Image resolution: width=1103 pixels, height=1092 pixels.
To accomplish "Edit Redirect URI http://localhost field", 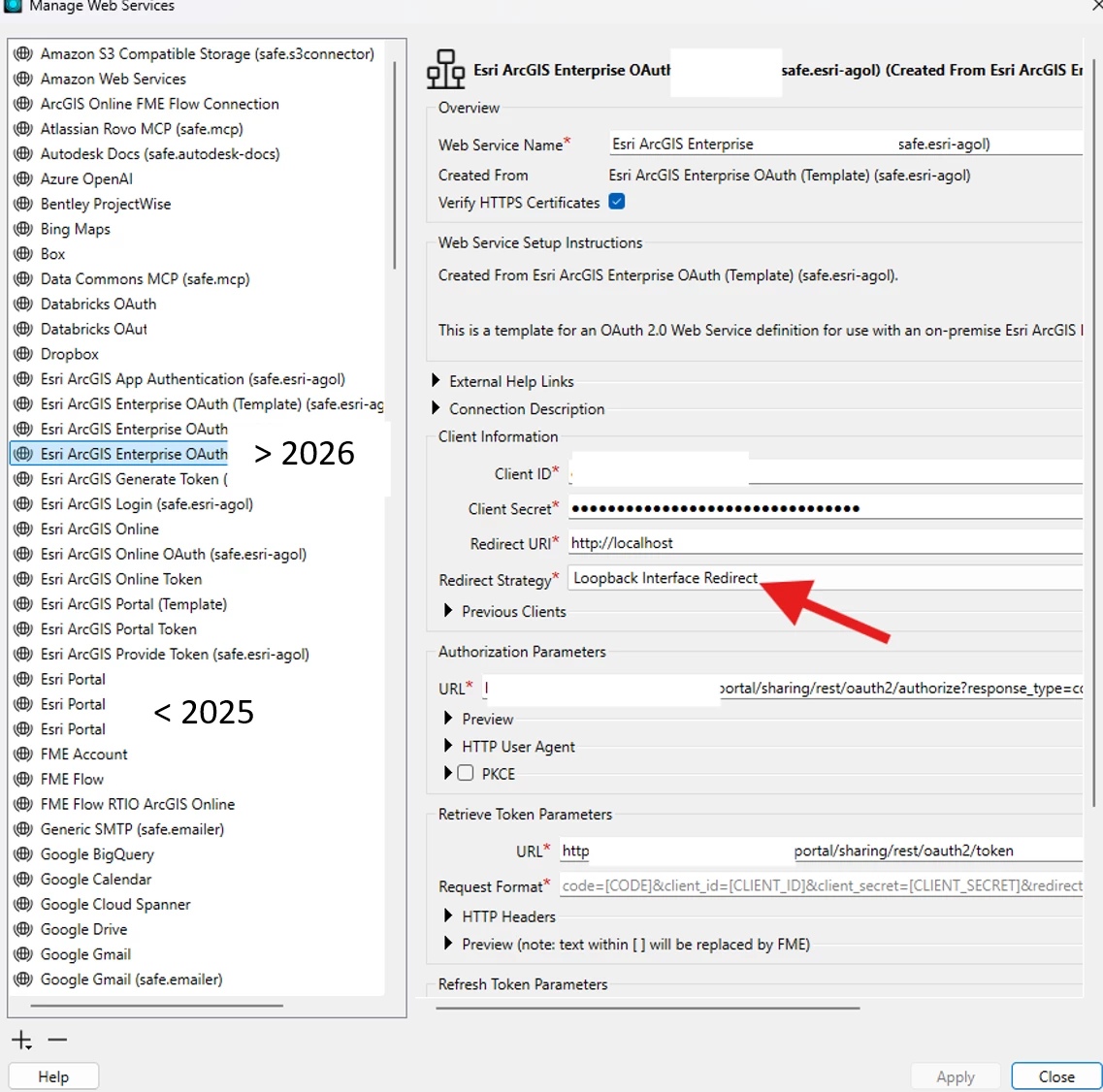I will pos(825,543).
